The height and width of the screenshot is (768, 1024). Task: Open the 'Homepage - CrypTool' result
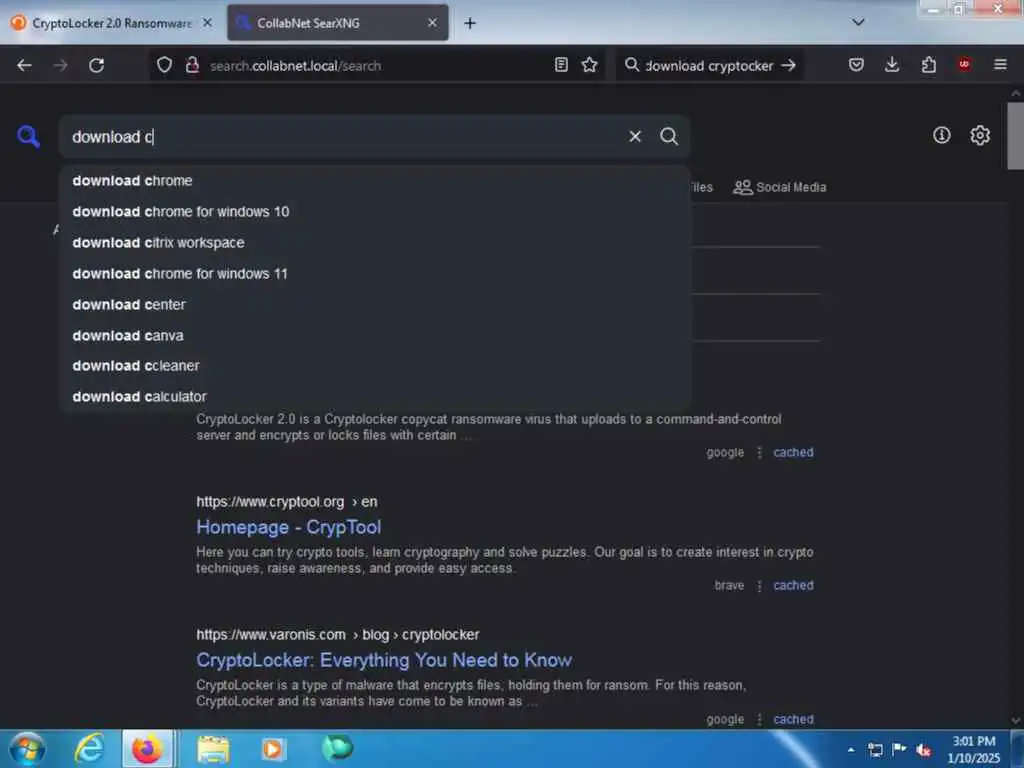289,527
